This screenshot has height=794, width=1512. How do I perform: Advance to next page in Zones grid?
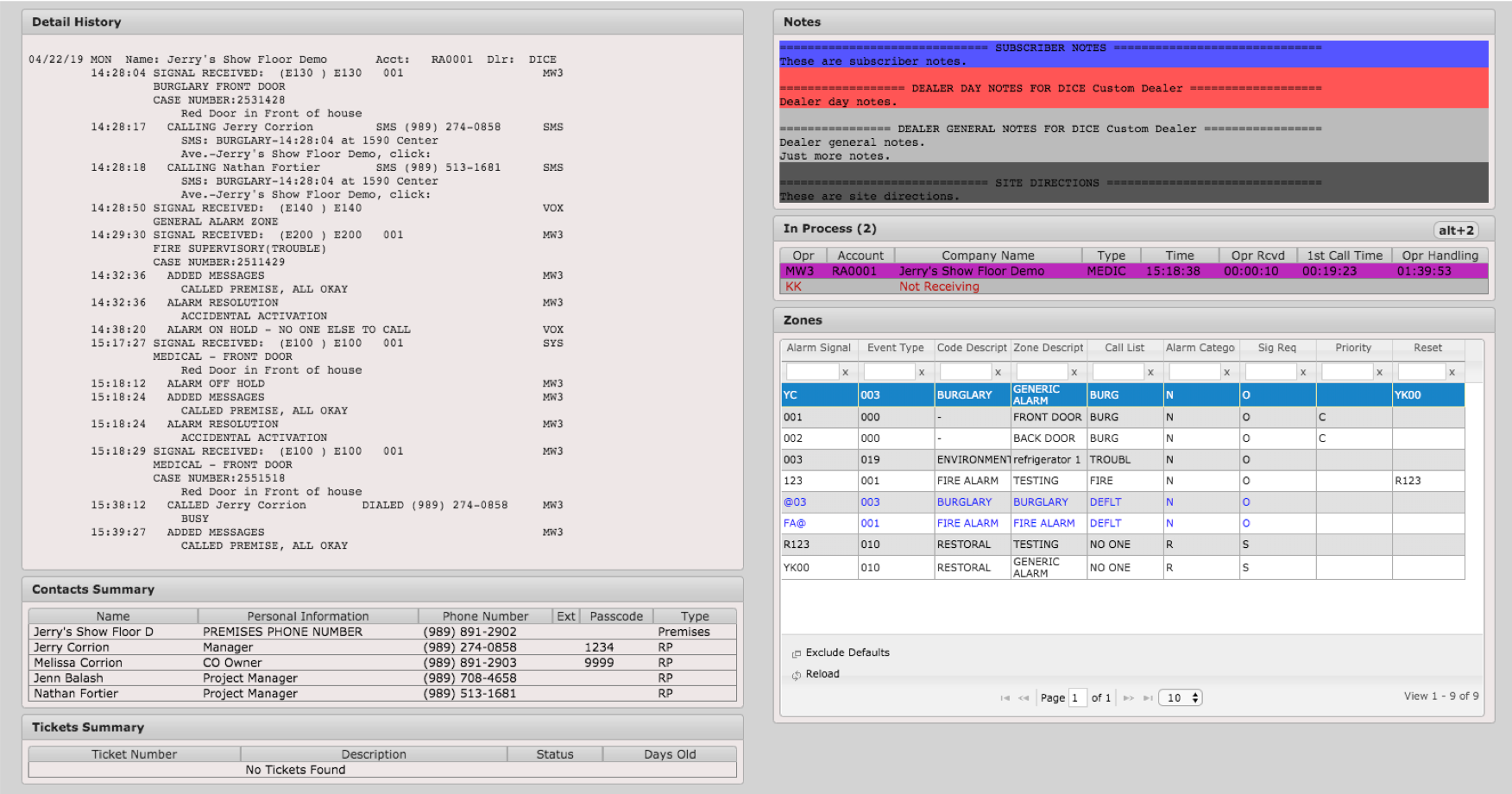pyautogui.click(x=1129, y=697)
